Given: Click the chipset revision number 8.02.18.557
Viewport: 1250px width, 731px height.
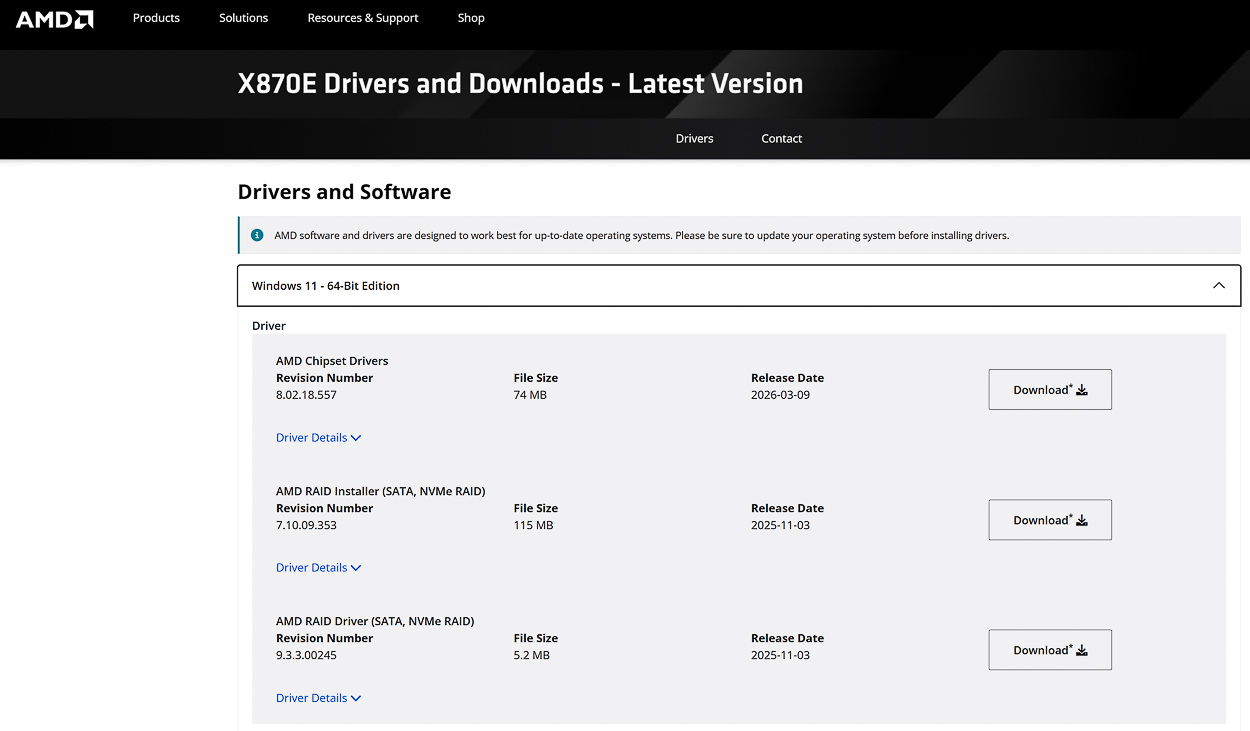Looking at the screenshot, I should coord(306,395).
